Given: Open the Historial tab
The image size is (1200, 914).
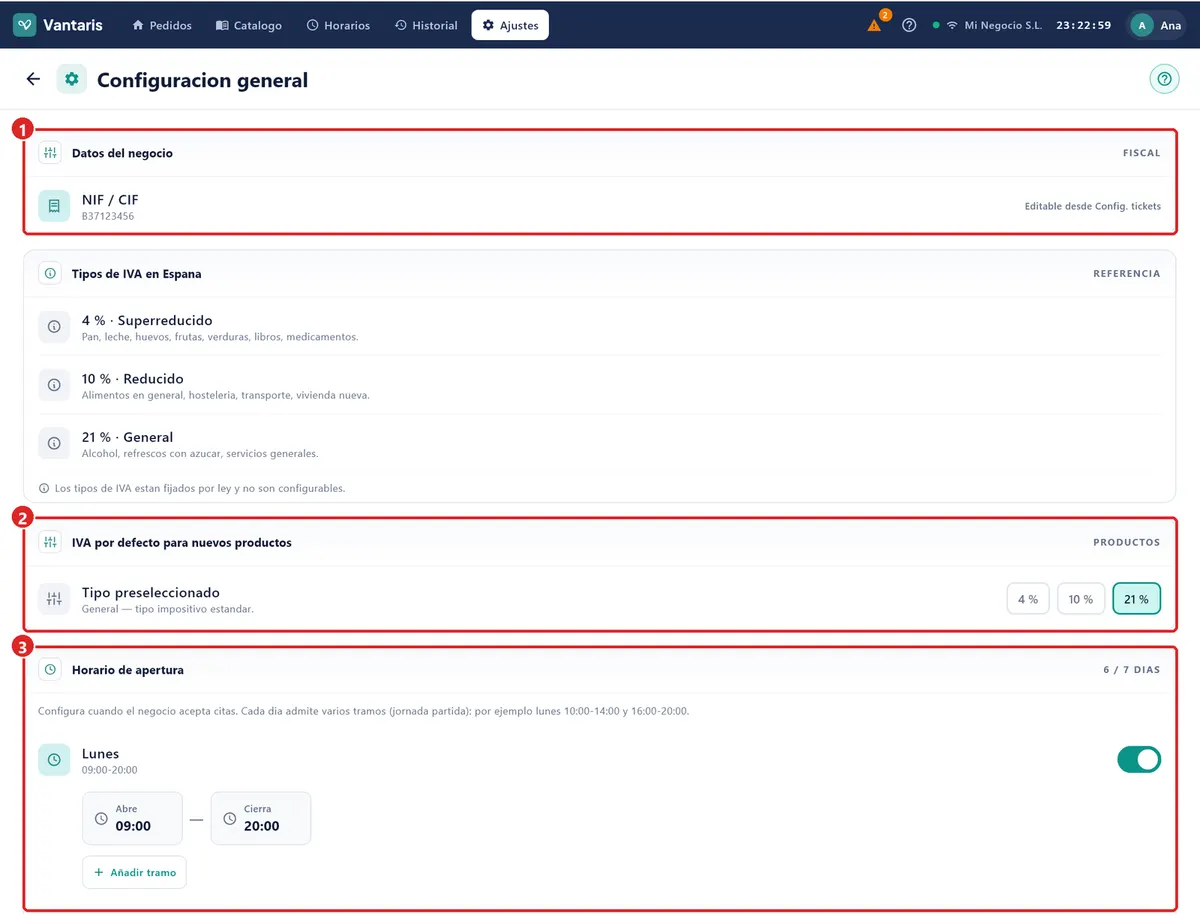Looking at the screenshot, I should pyautogui.click(x=426, y=25).
